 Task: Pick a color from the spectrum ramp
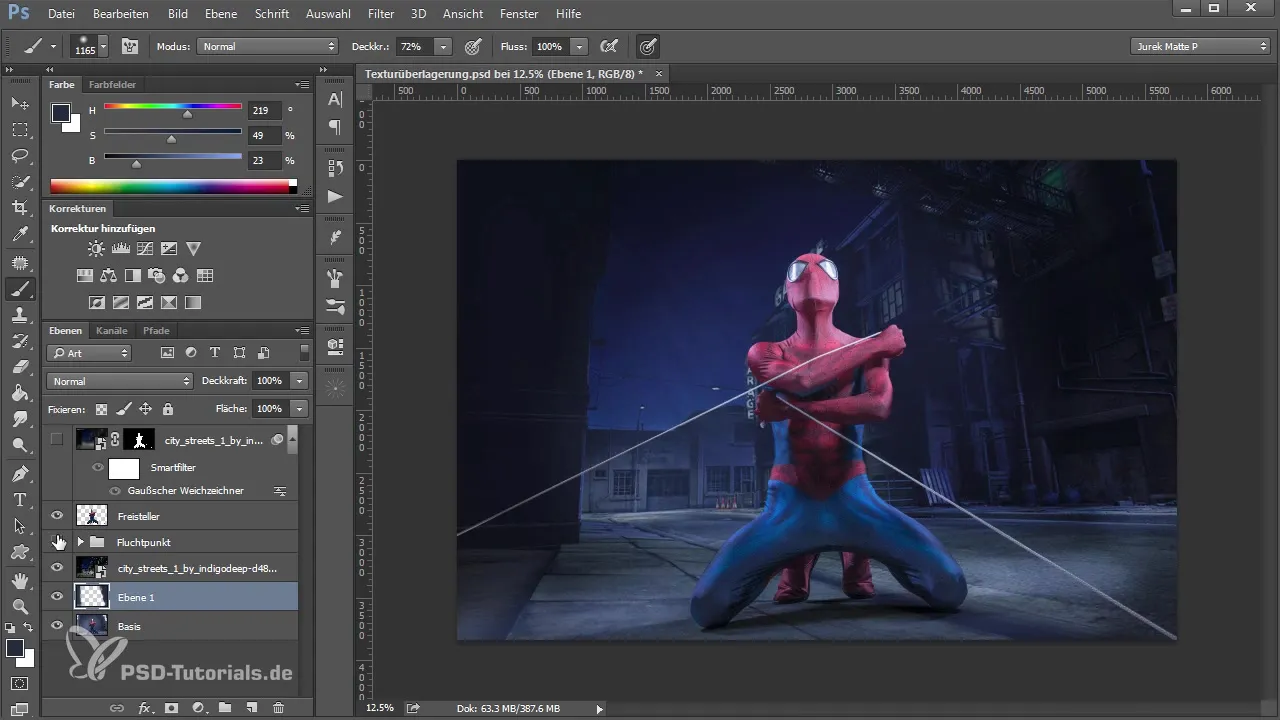click(173, 186)
